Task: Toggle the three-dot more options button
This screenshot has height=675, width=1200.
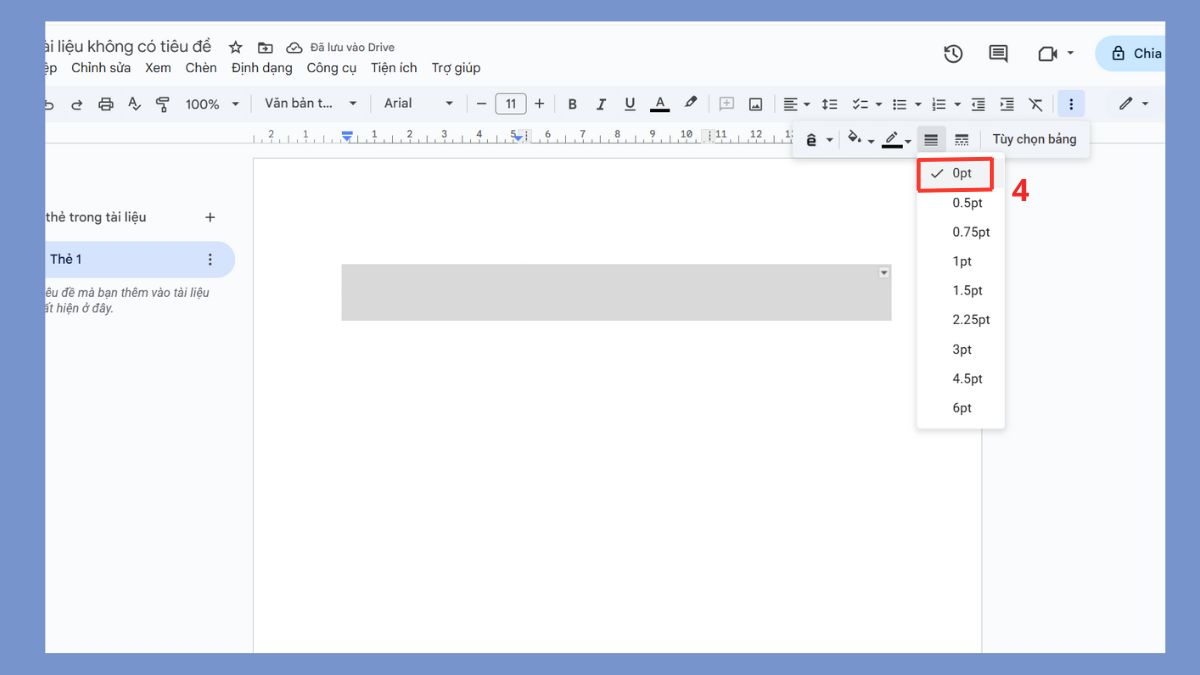Action: tap(1071, 104)
